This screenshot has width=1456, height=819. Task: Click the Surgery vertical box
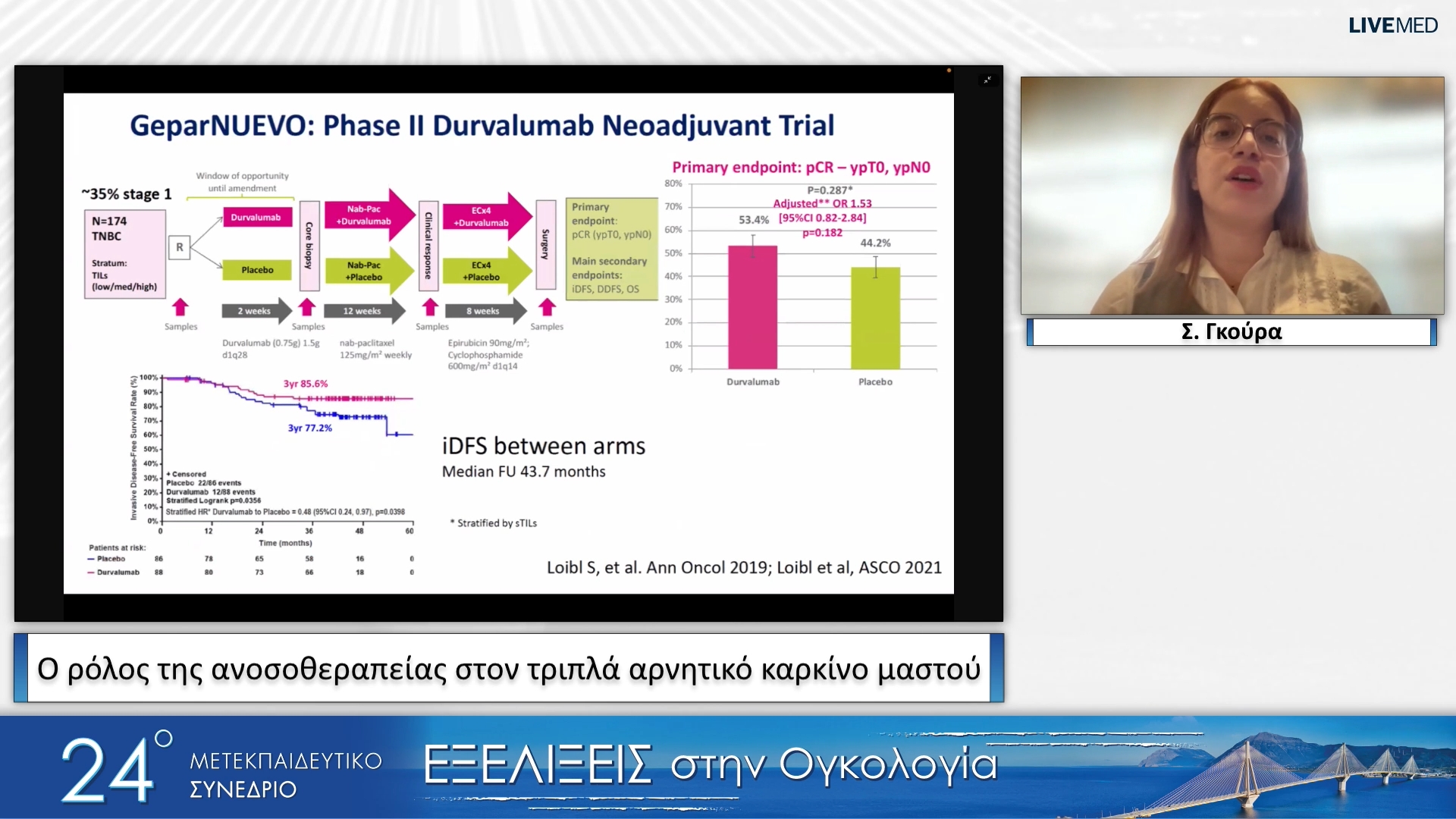tap(545, 244)
